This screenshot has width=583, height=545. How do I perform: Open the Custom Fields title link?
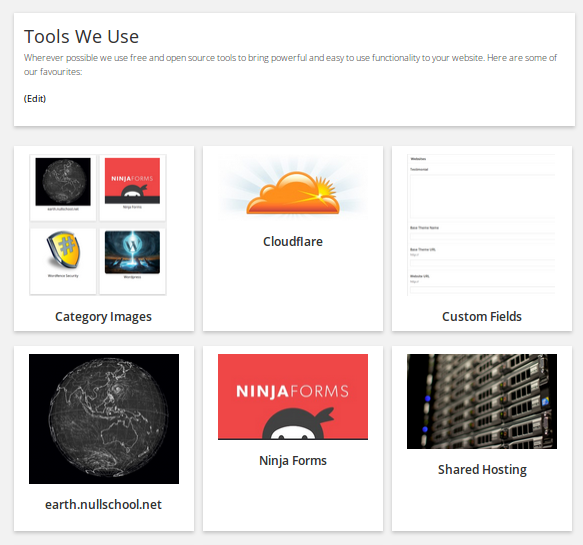point(482,316)
